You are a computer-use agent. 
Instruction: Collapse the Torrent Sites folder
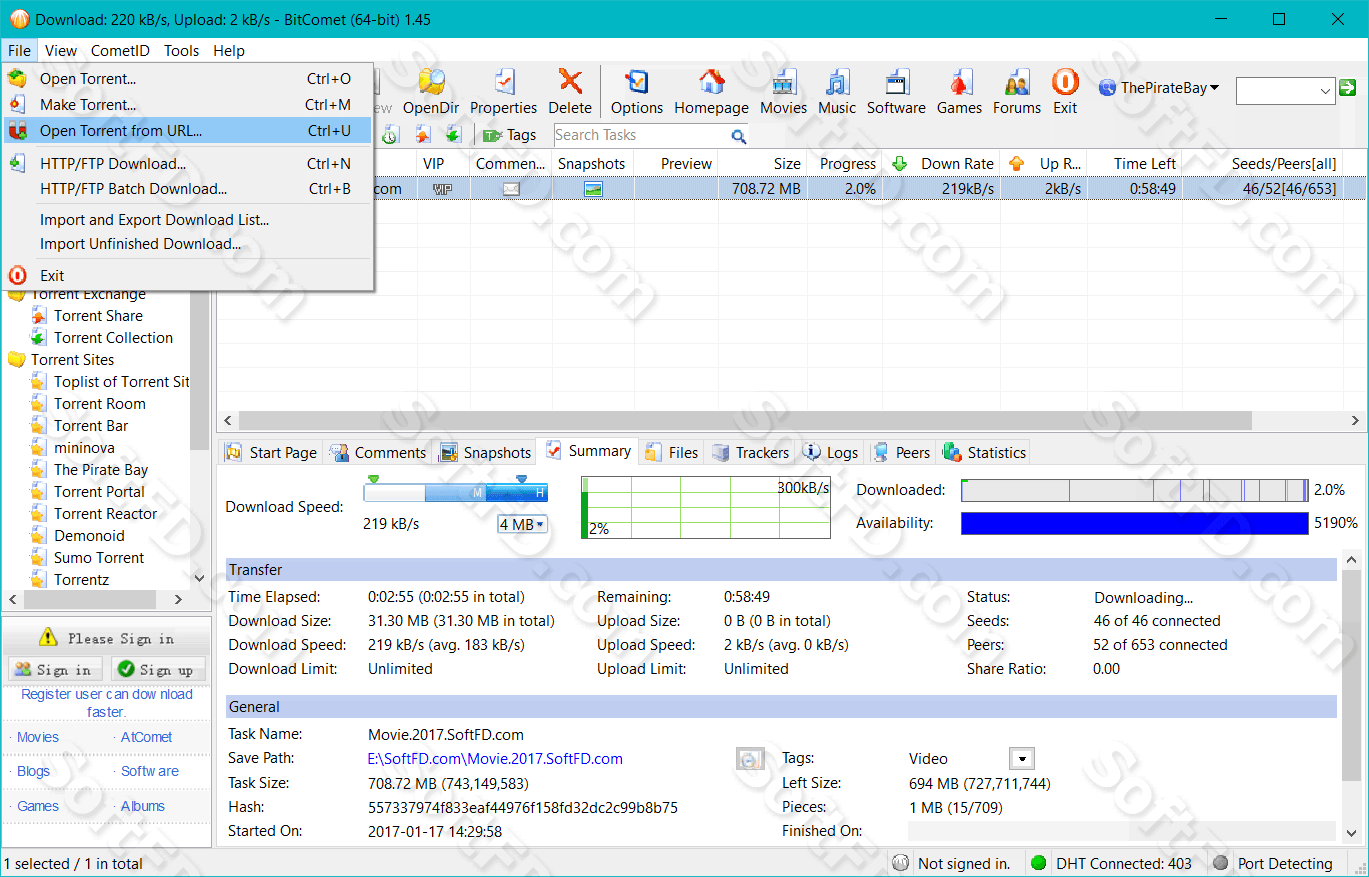pyautogui.click(x=72, y=360)
